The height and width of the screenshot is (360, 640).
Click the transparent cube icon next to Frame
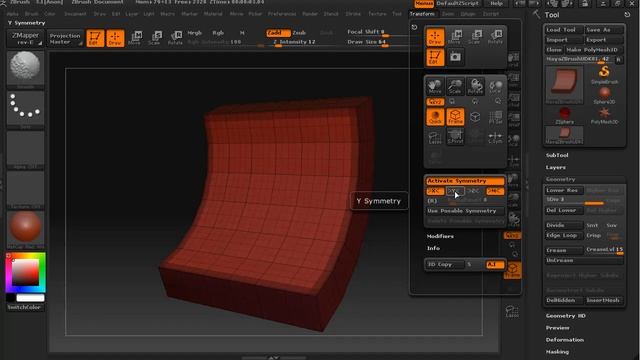pyautogui.click(x=475, y=117)
